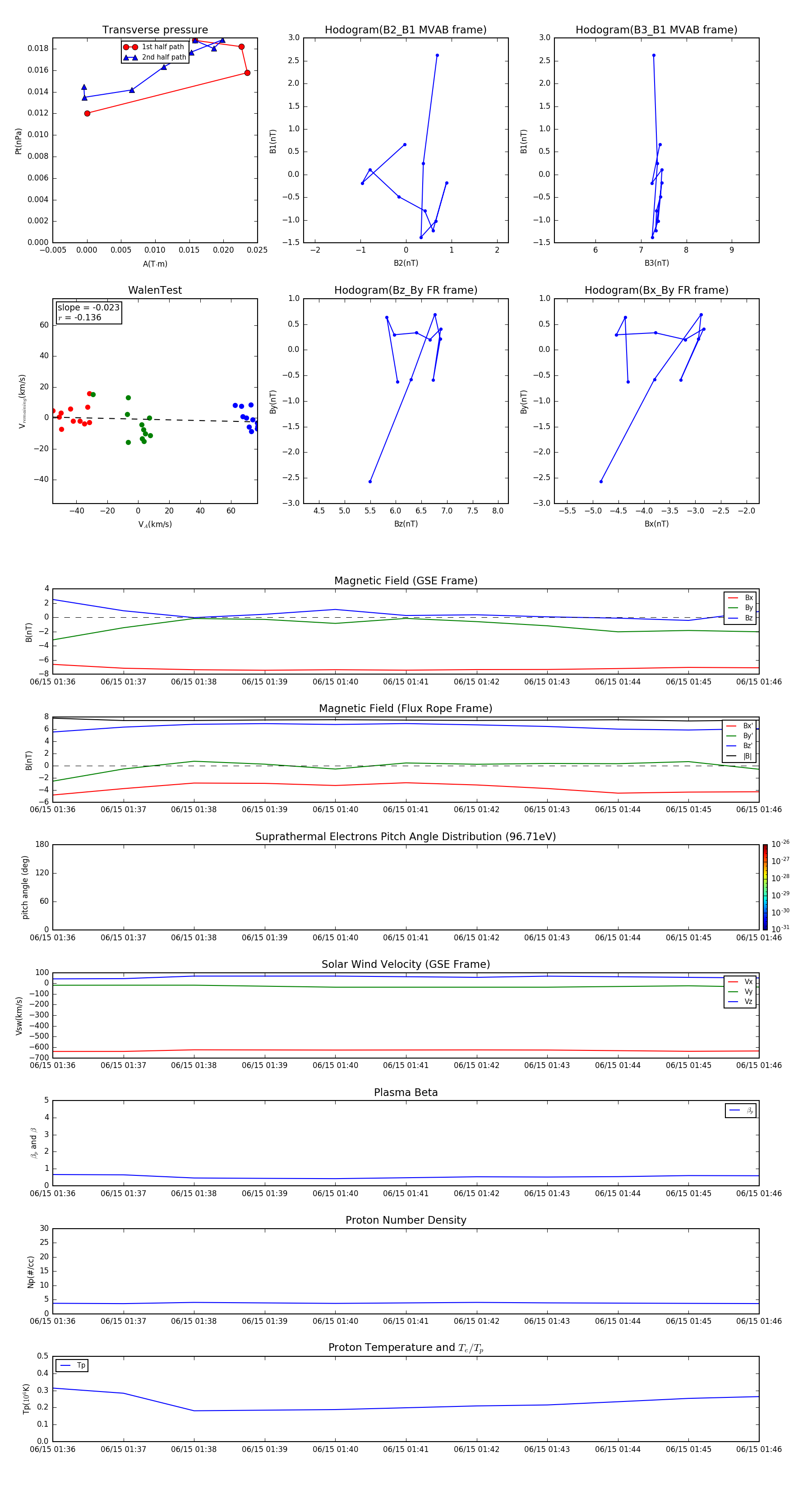Click the Tp legend in Proton Temperature plot

click(x=72, y=1365)
